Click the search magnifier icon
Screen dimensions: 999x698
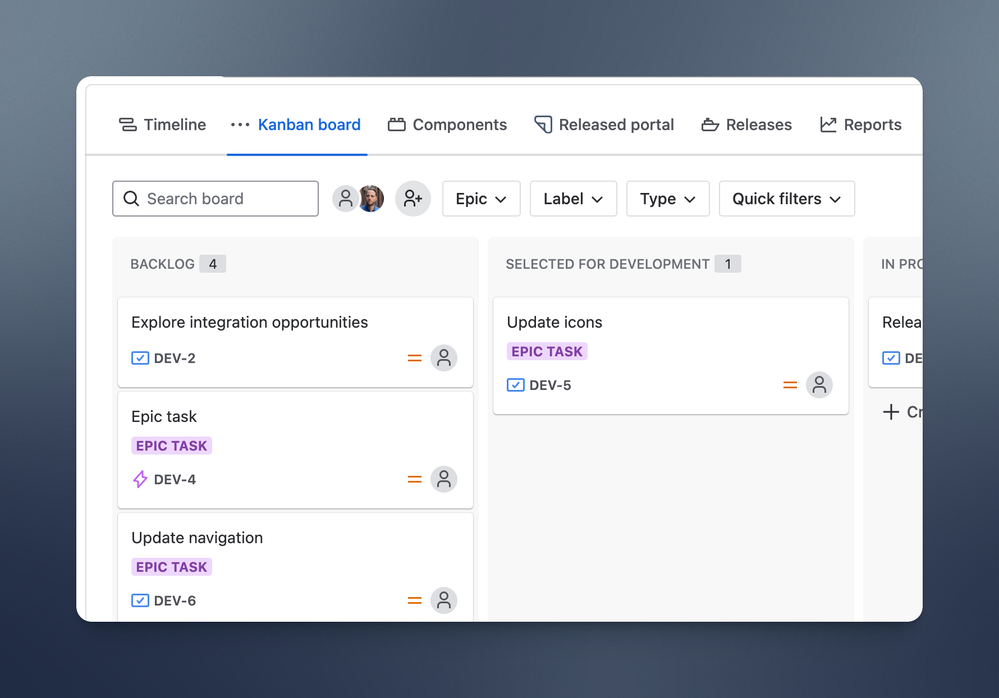pyautogui.click(x=131, y=199)
